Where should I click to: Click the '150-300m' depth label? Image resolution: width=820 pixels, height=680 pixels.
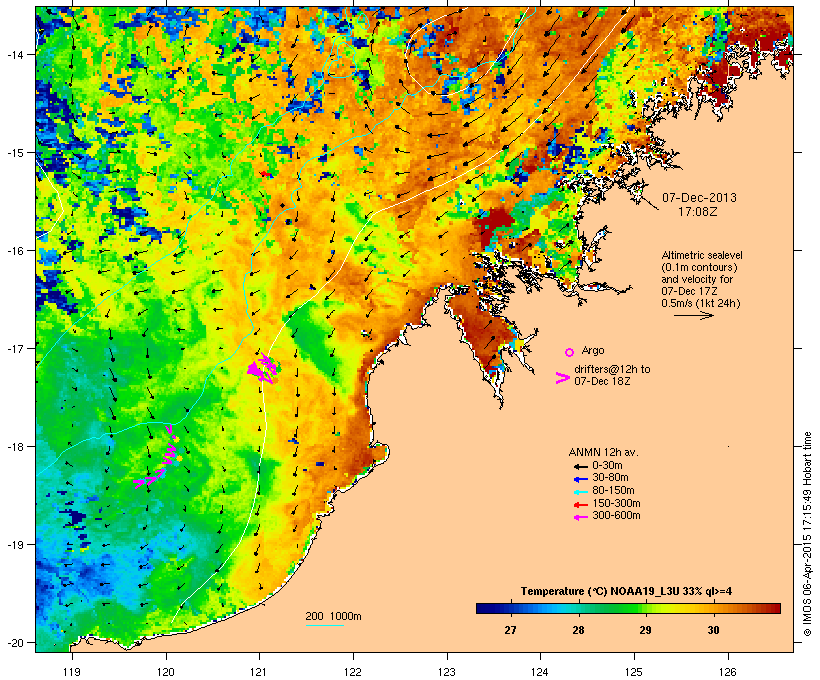pos(616,503)
